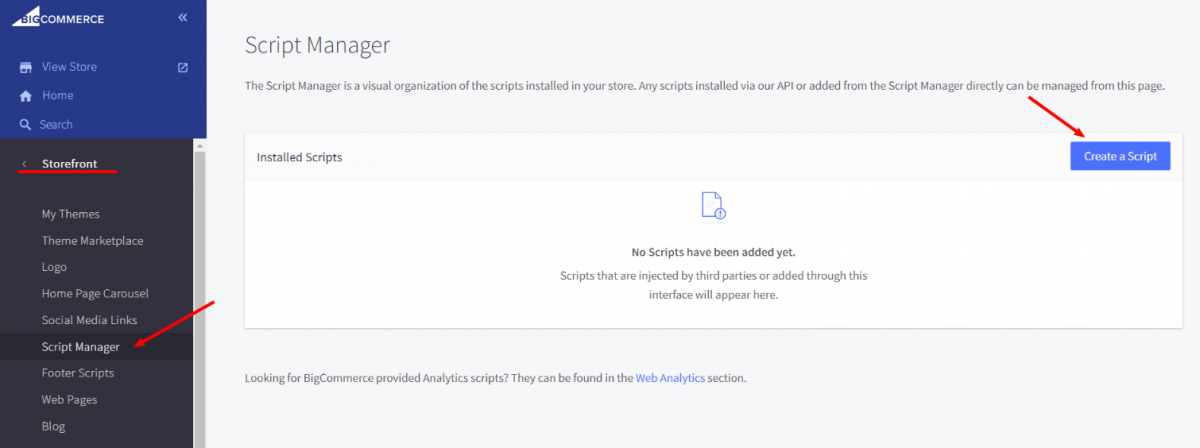Click the BigCommerce logo

pyautogui.click(x=57, y=17)
